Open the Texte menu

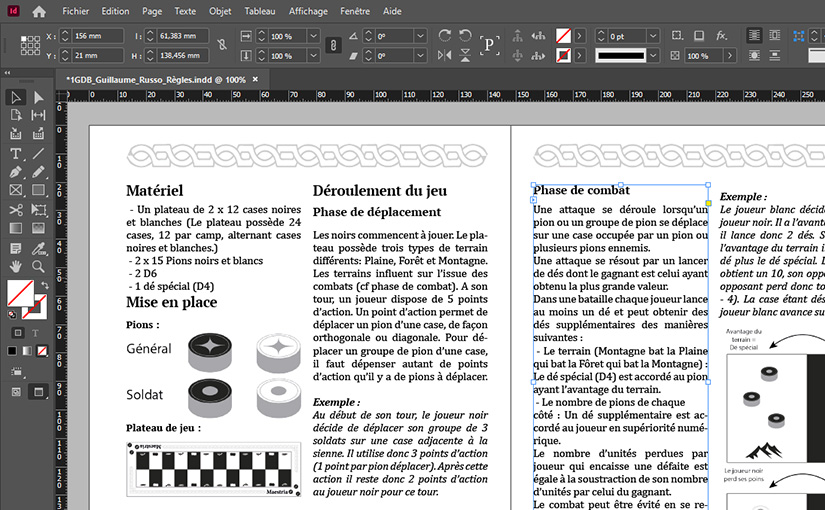click(x=185, y=11)
